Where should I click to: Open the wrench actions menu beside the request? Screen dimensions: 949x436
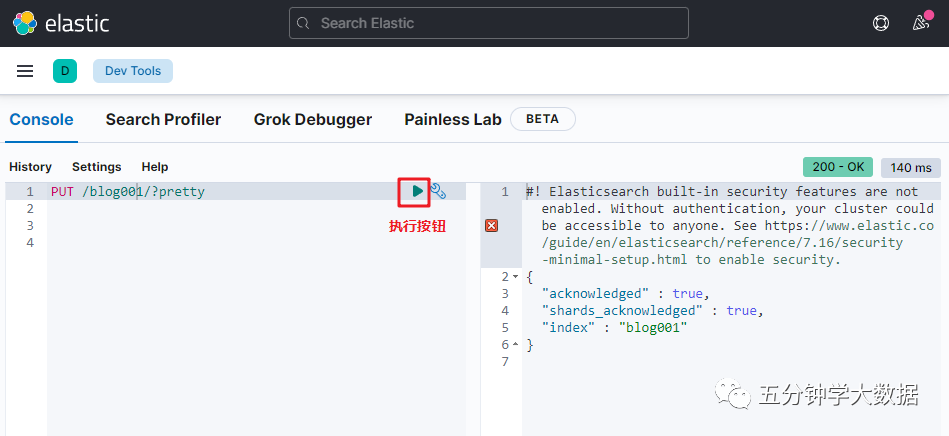(x=438, y=191)
